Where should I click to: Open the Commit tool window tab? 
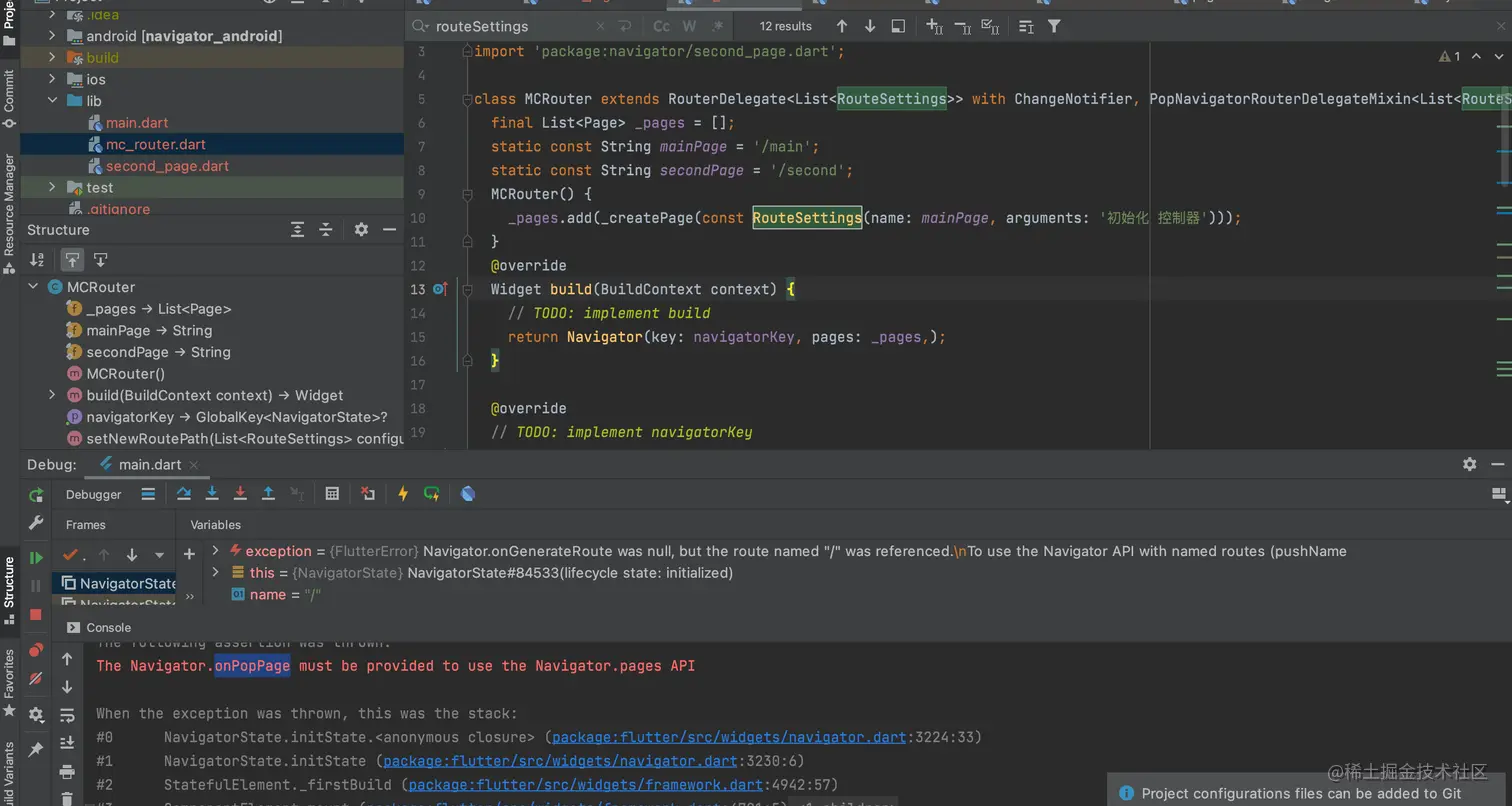9,99
